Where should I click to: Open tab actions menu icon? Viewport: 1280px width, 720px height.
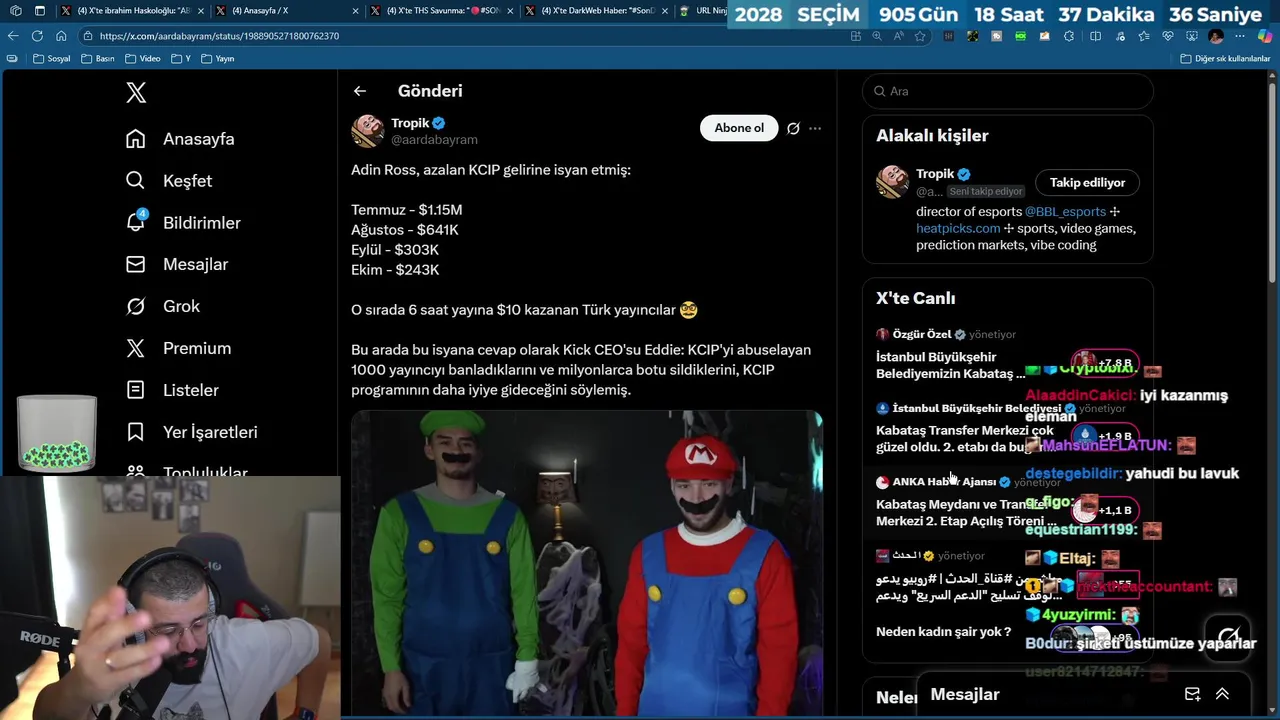[x=40, y=11]
